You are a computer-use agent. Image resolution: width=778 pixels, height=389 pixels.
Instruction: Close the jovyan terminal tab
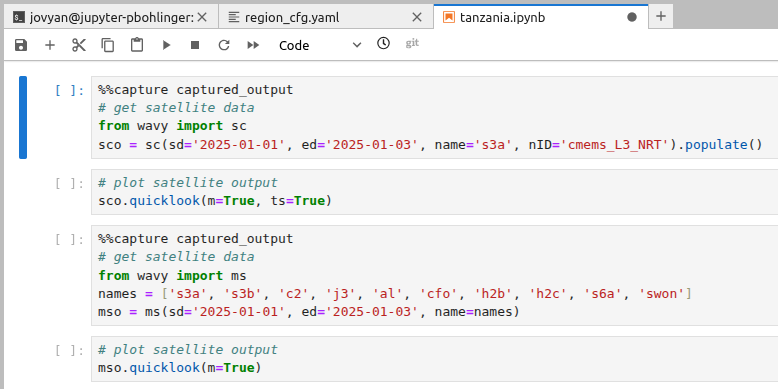[x=202, y=17]
